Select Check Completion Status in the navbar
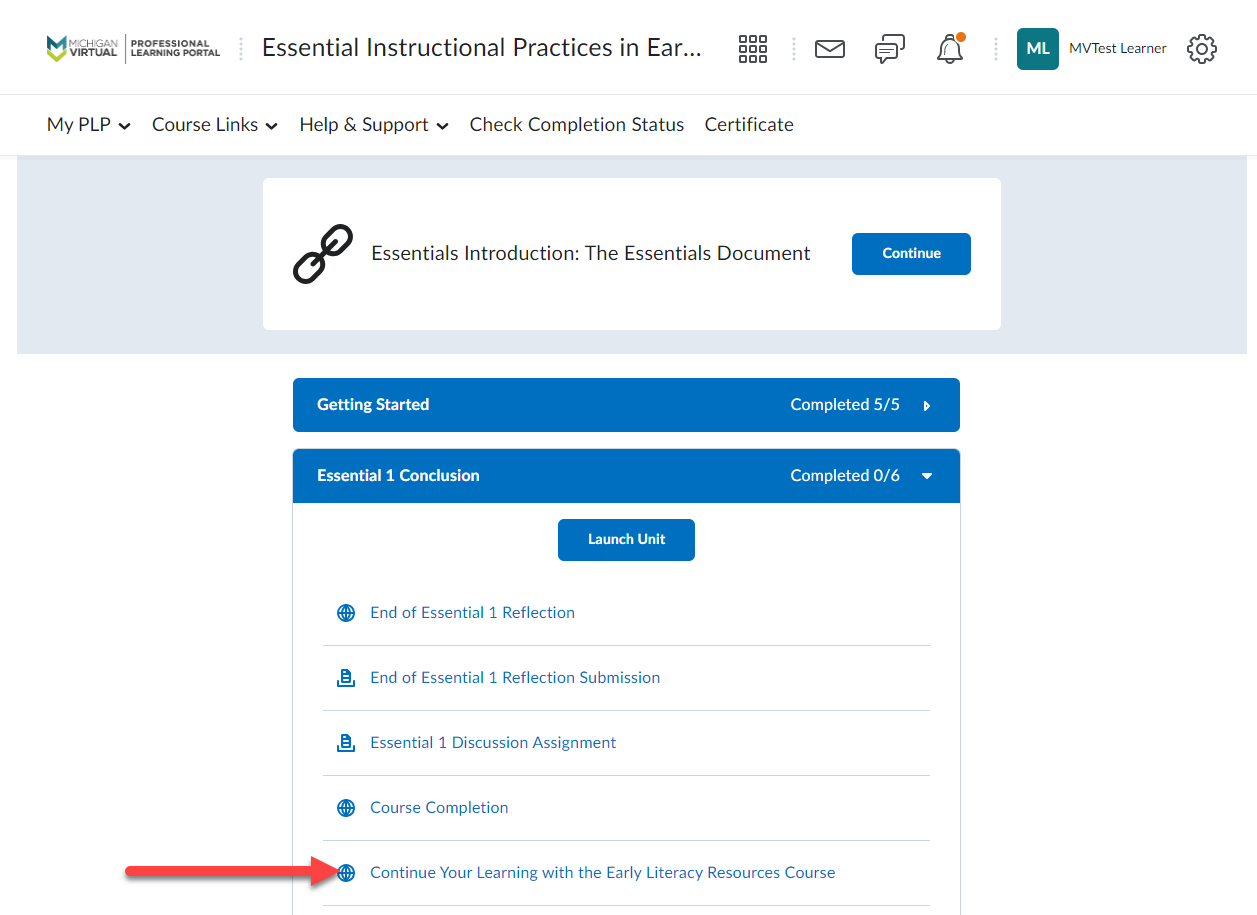 pyautogui.click(x=576, y=124)
